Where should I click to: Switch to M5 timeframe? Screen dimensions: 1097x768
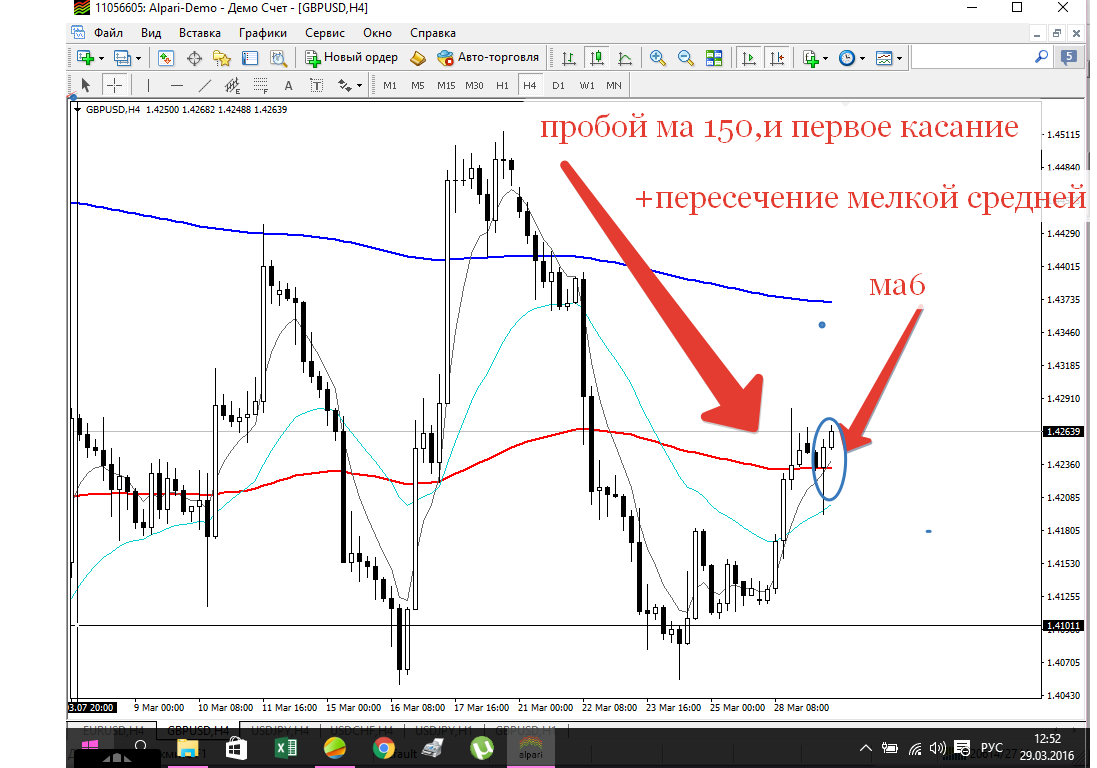pyautogui.click(x=418, y=85)
